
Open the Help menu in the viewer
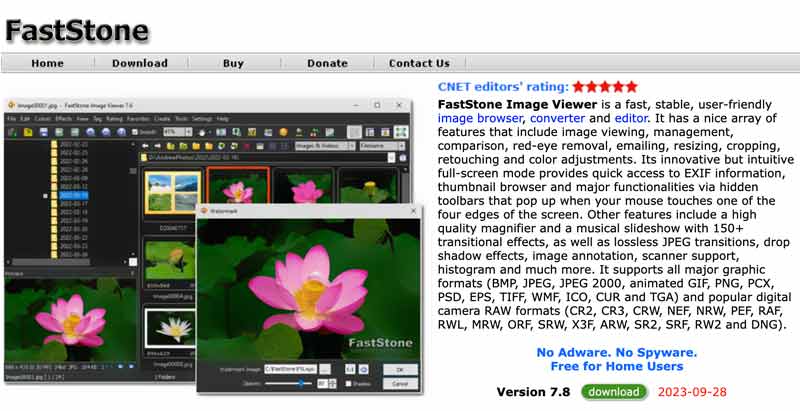click(222, 118)
